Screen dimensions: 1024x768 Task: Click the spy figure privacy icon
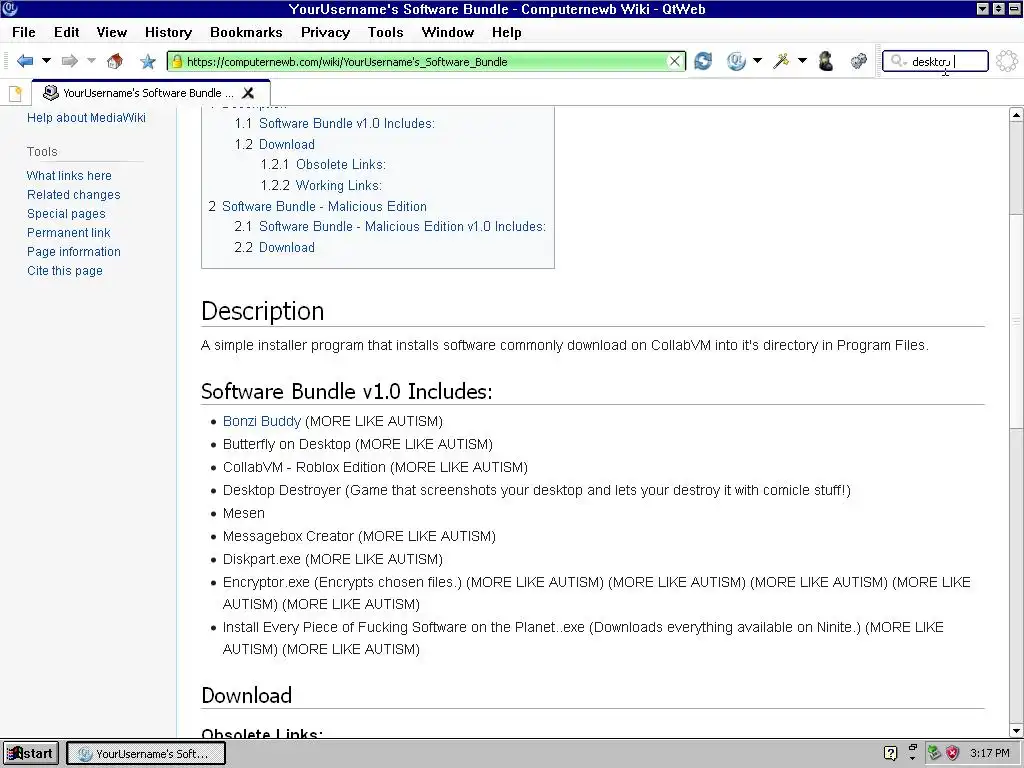[826, 61]
